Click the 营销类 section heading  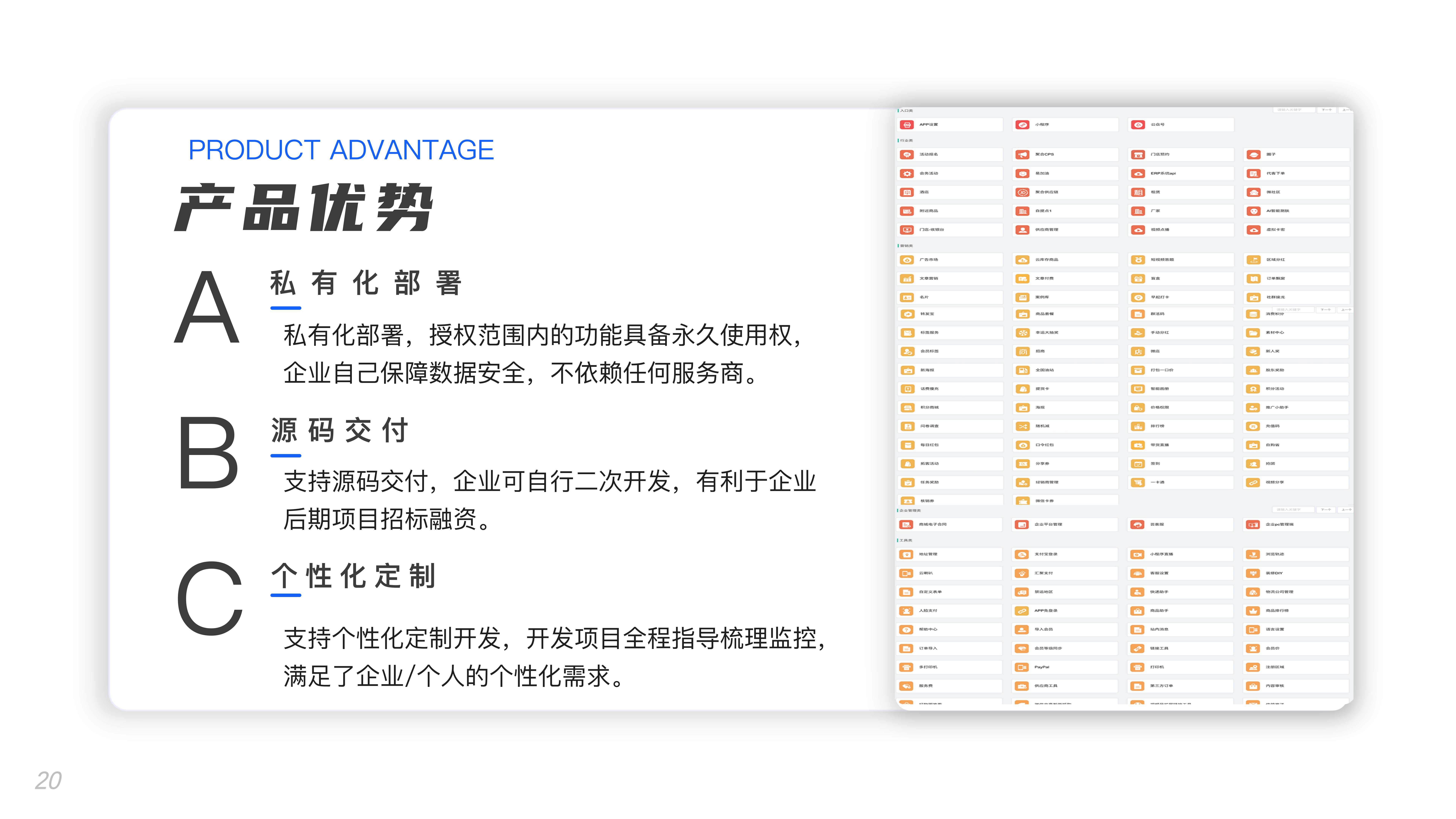coord(906,246)
